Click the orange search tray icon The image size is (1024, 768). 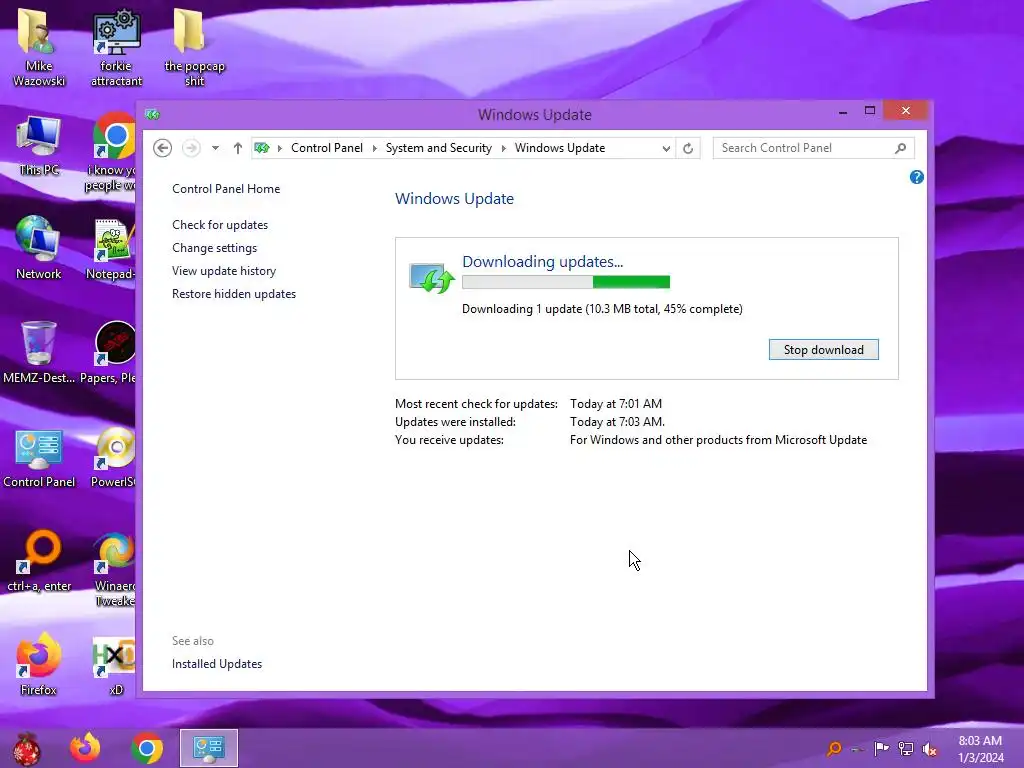tap(833, 748)
